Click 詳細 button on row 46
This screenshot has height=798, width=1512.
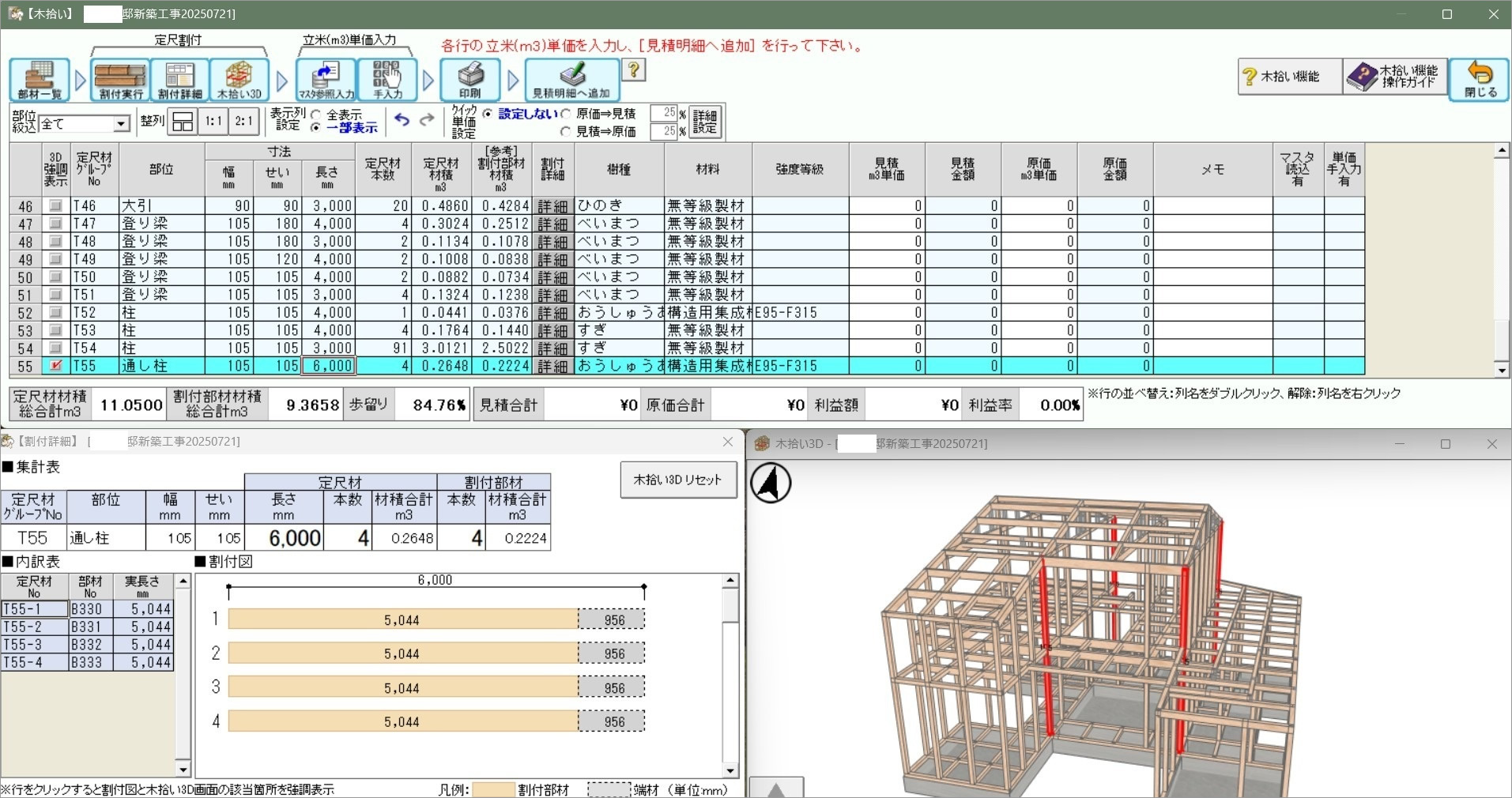[552, 206]
